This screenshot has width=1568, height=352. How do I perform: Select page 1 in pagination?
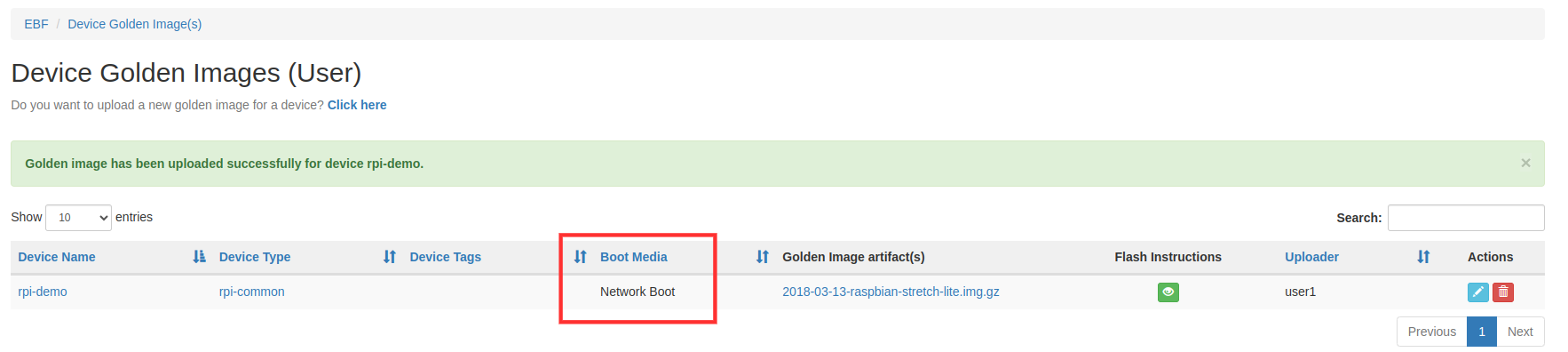pyautogui.click(x=1482, y=332)
